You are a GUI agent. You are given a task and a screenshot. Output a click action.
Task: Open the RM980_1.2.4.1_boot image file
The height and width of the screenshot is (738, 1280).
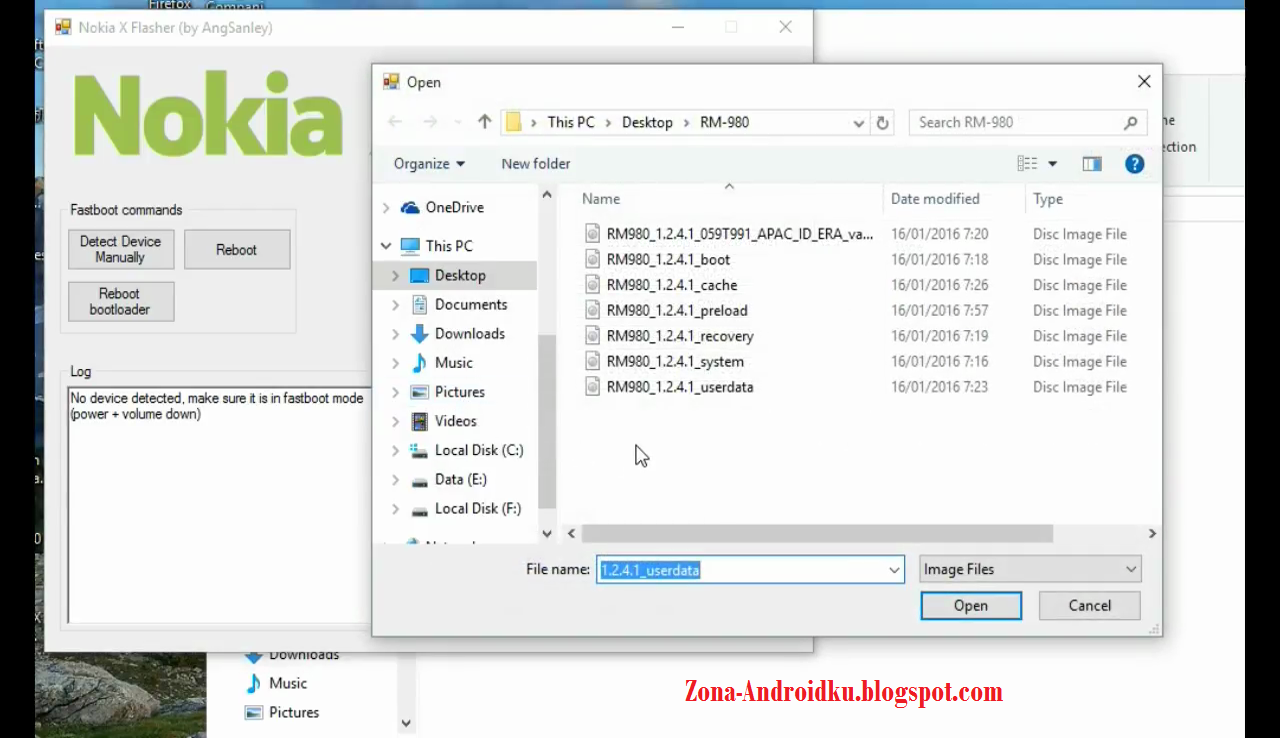668,260
